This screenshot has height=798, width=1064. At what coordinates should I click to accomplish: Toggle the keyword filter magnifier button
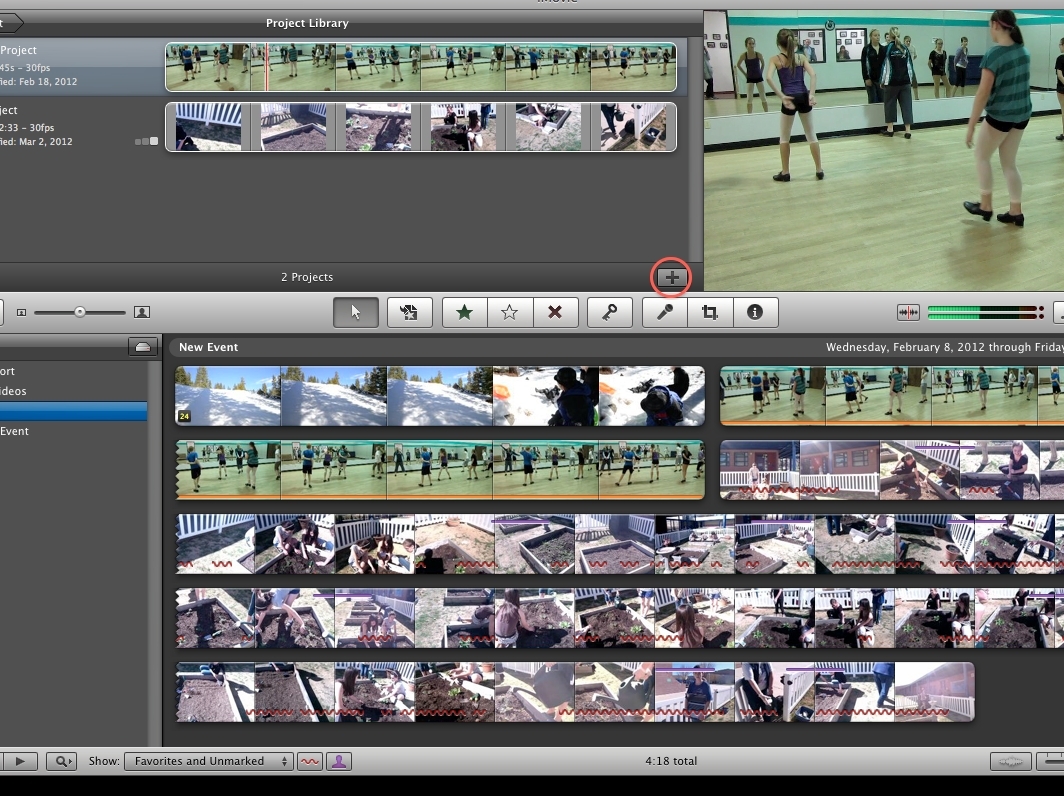pos(61,761)
